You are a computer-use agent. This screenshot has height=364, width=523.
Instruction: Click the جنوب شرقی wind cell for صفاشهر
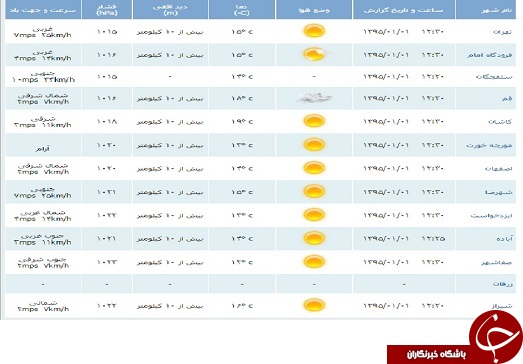(43, 262)
